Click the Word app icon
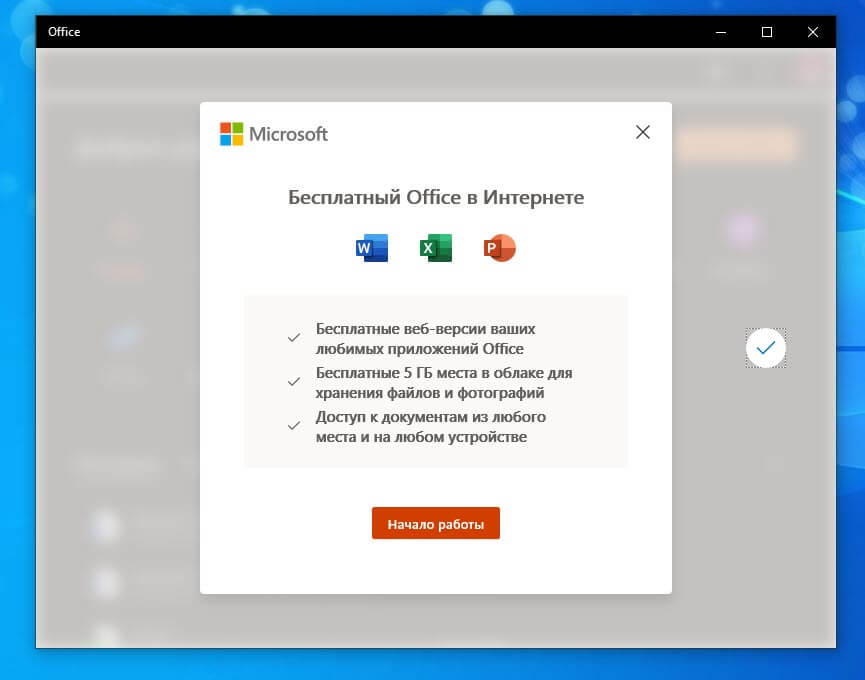The image size is (865, 680). coord(372,247)
